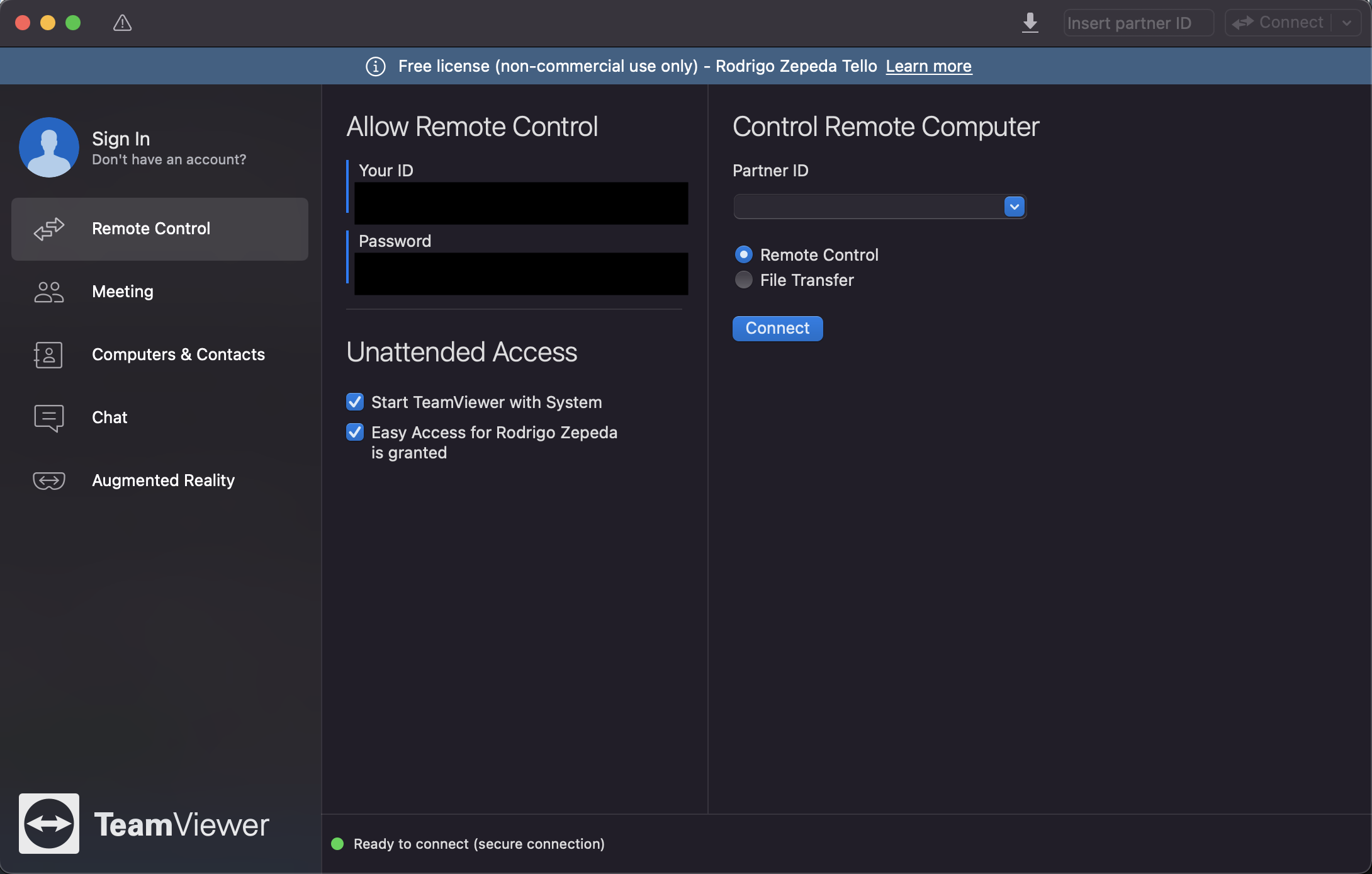Click the Unattended Access heading
This screenshot has height=874, width=1372.
coord(462,352)
